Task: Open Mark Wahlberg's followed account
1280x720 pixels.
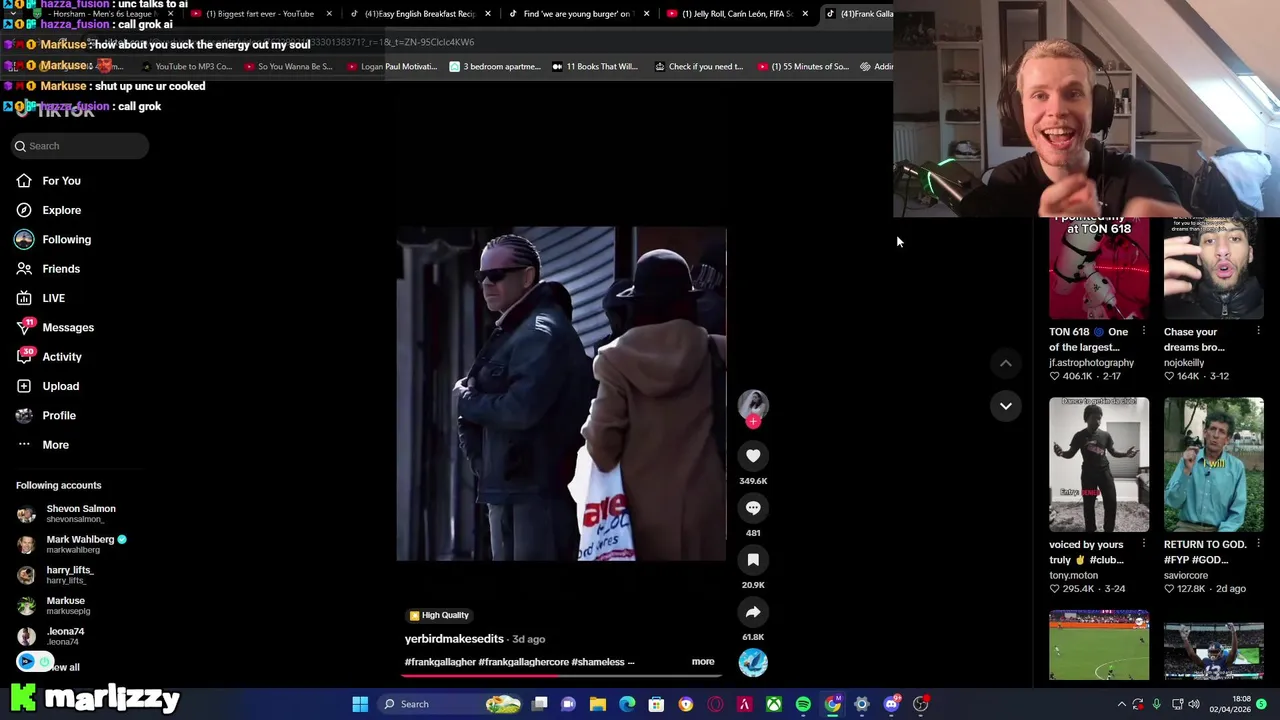Action: 72,544
